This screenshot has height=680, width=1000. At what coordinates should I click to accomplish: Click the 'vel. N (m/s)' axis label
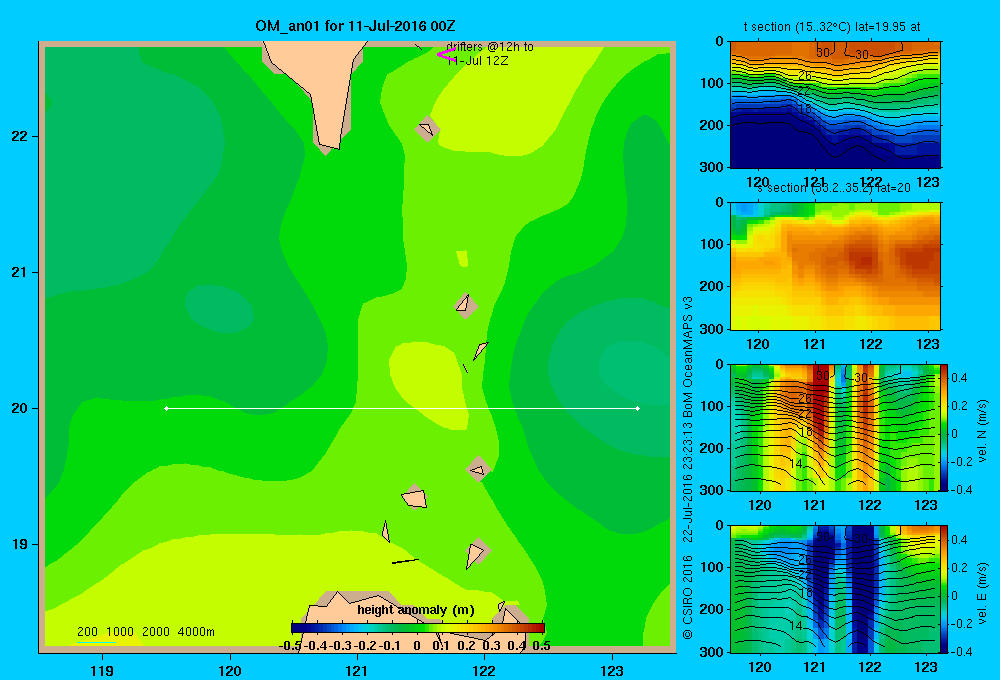click(982, 431)
